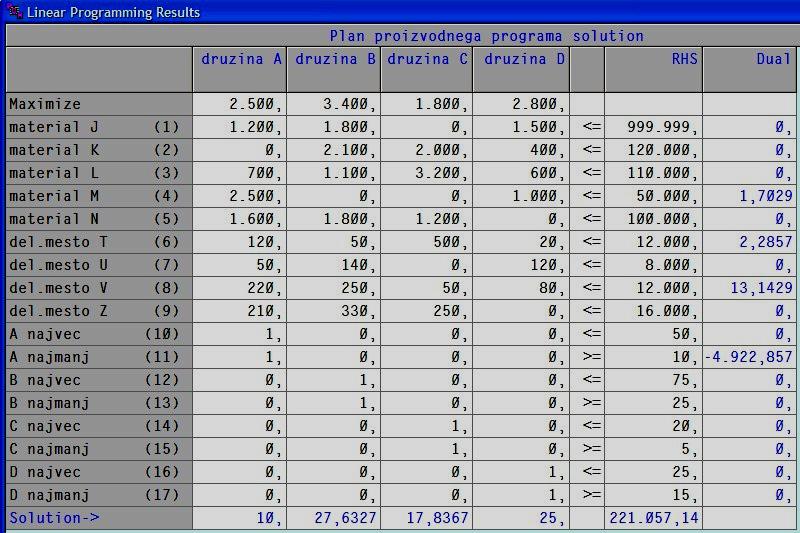800x533 pixels.
Task: Click the Linear Programming Results window icon
Action: 15,11
